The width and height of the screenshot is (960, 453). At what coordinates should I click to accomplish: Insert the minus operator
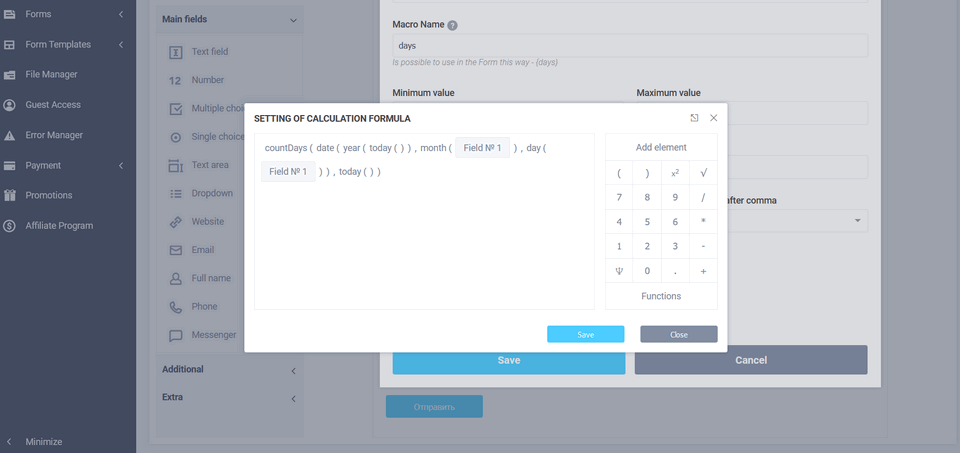tap(703, 246)
